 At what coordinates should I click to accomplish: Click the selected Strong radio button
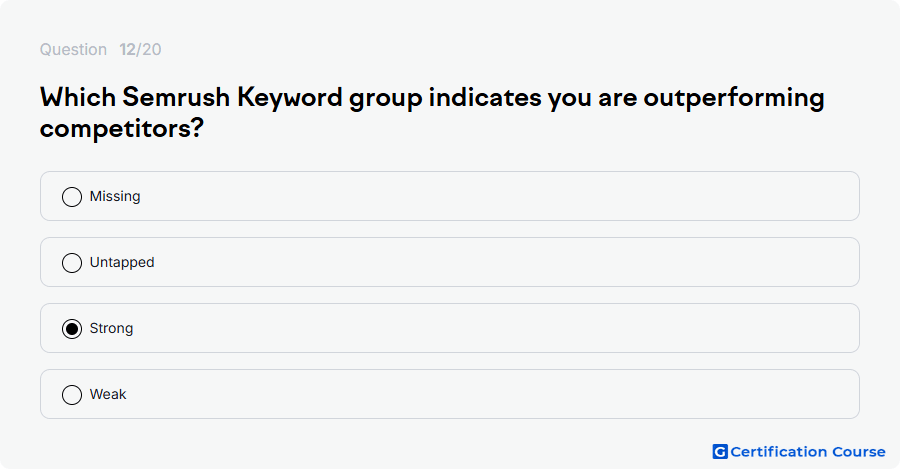point(72,329)
